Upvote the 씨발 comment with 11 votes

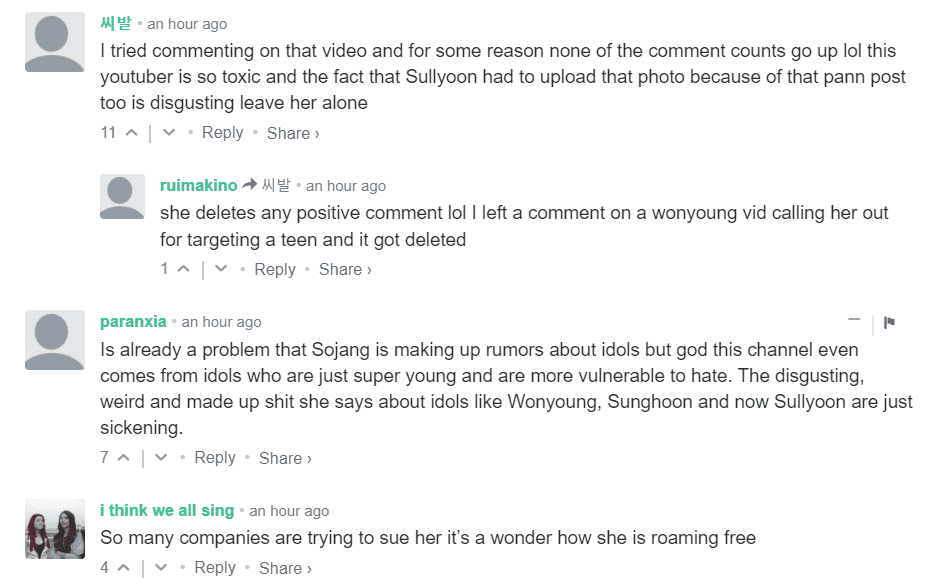click(131, 133)
